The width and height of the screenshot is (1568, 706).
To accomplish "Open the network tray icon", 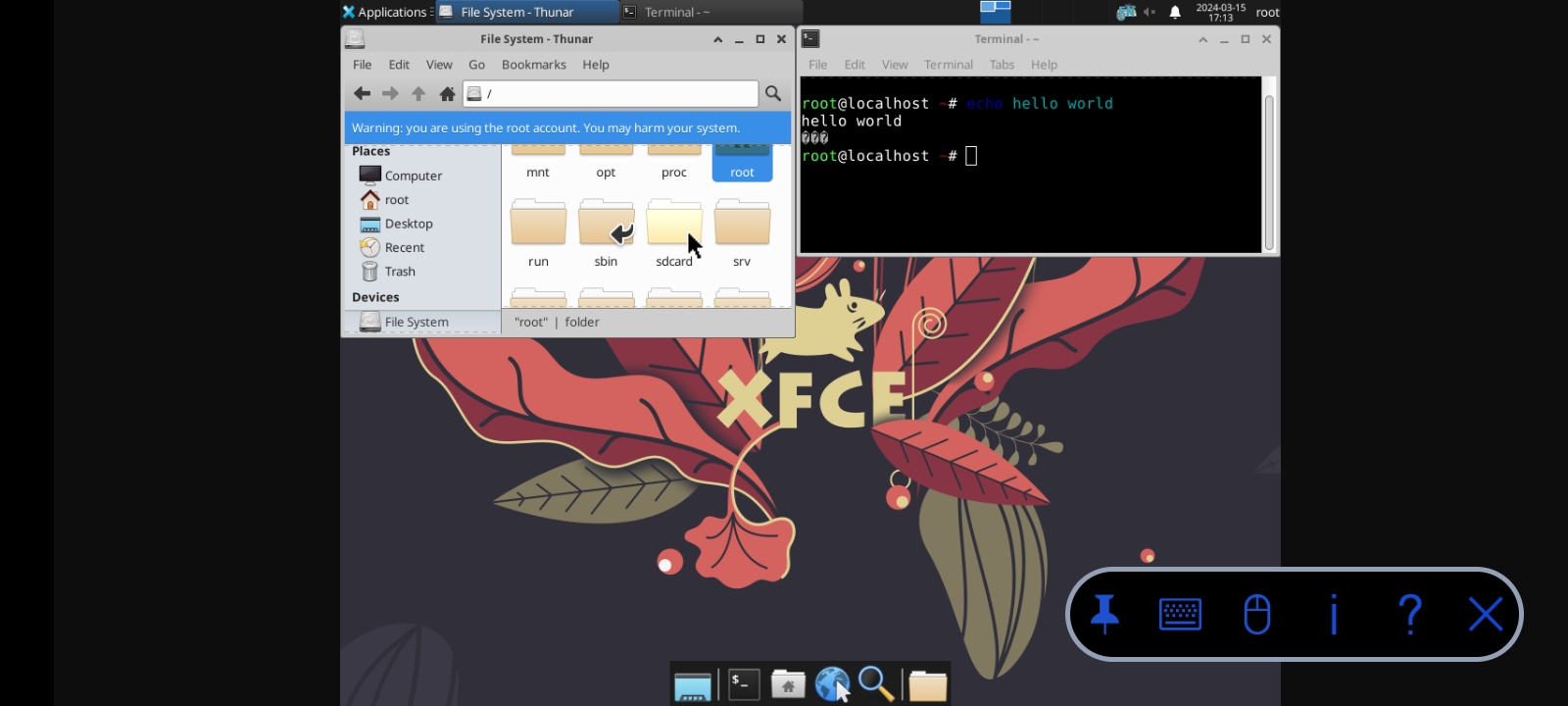I will click(x=1126, y=12).
